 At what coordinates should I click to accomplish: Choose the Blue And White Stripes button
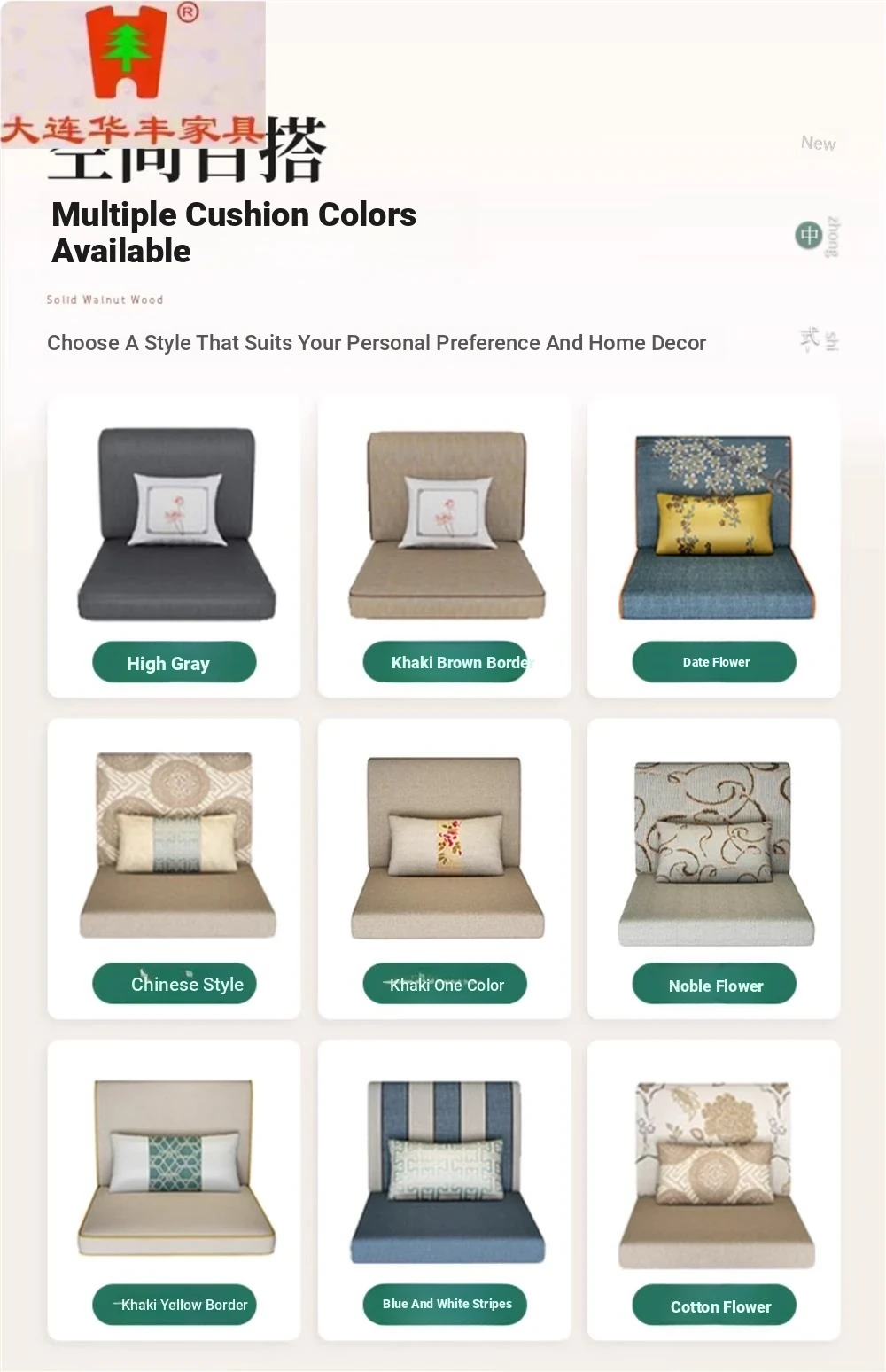point(445,1305)
